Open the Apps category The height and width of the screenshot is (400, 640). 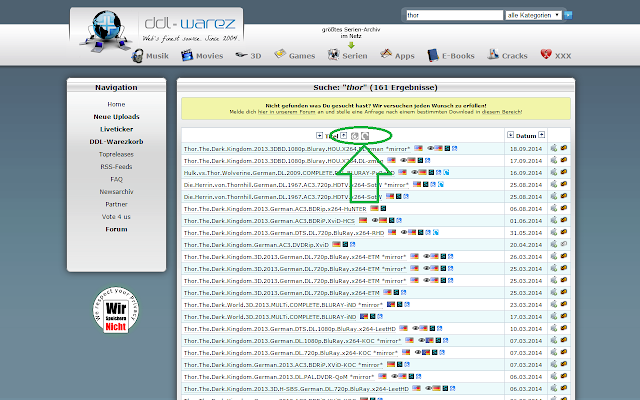pyautogui.click(x=397, y=56)
